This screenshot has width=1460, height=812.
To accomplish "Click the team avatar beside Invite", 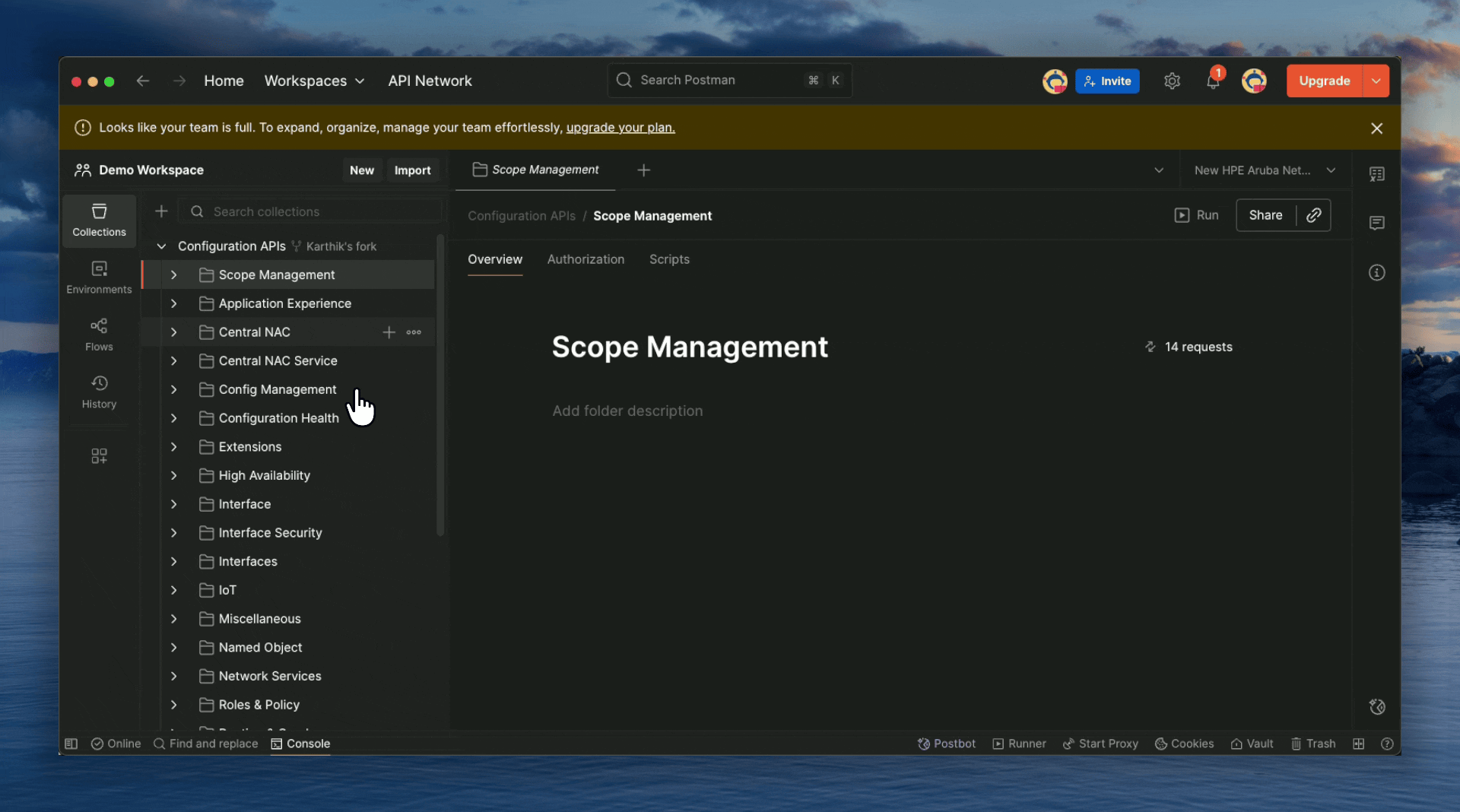I will (1055, 81).
